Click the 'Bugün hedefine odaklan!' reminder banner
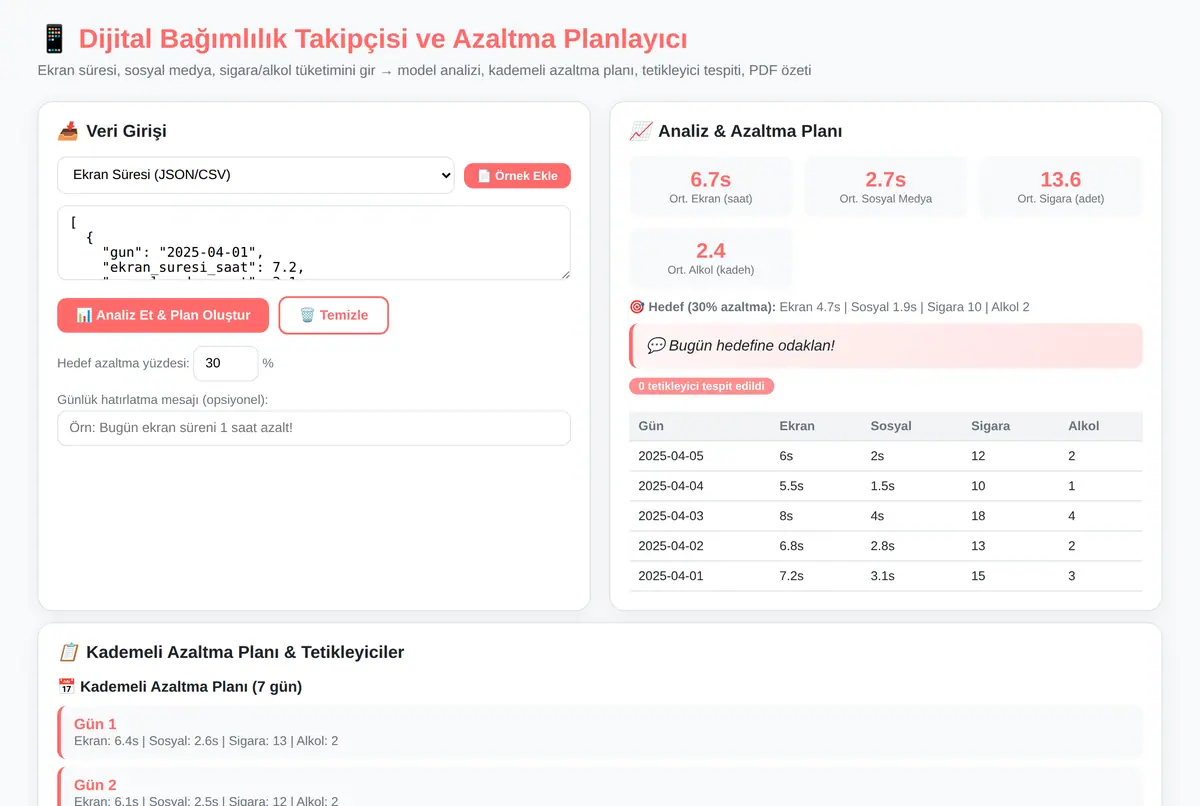This screenshot has width=1200, height=806. (886, 345)
